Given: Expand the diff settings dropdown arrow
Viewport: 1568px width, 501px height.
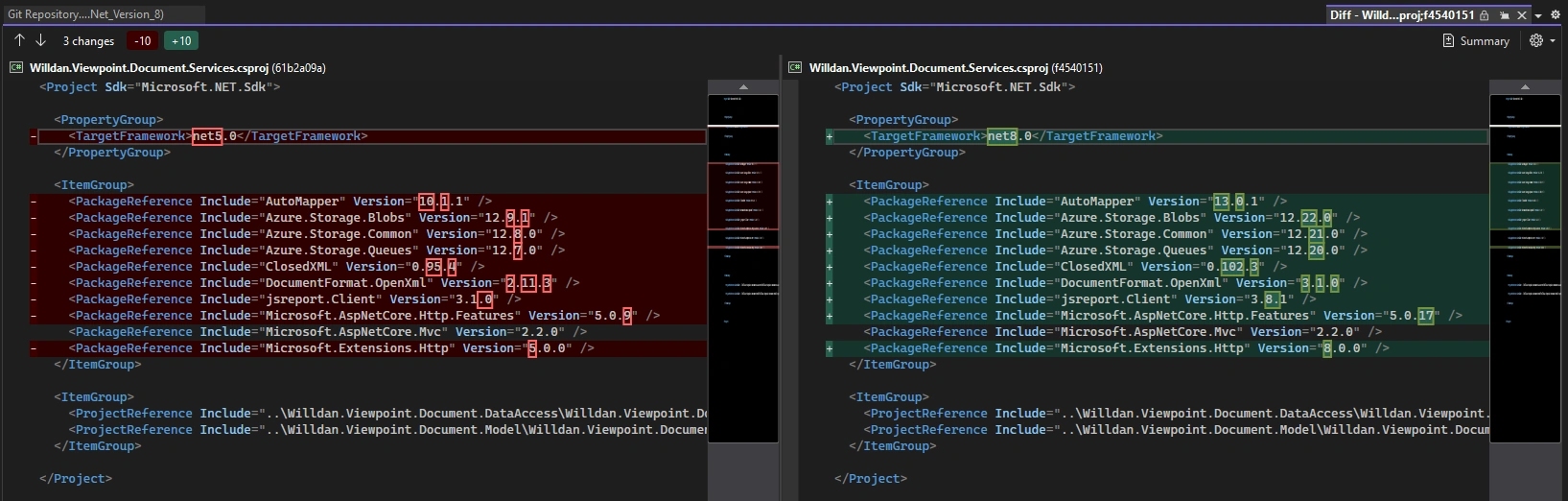Looking at the screenshot, I should point(1553,41).
